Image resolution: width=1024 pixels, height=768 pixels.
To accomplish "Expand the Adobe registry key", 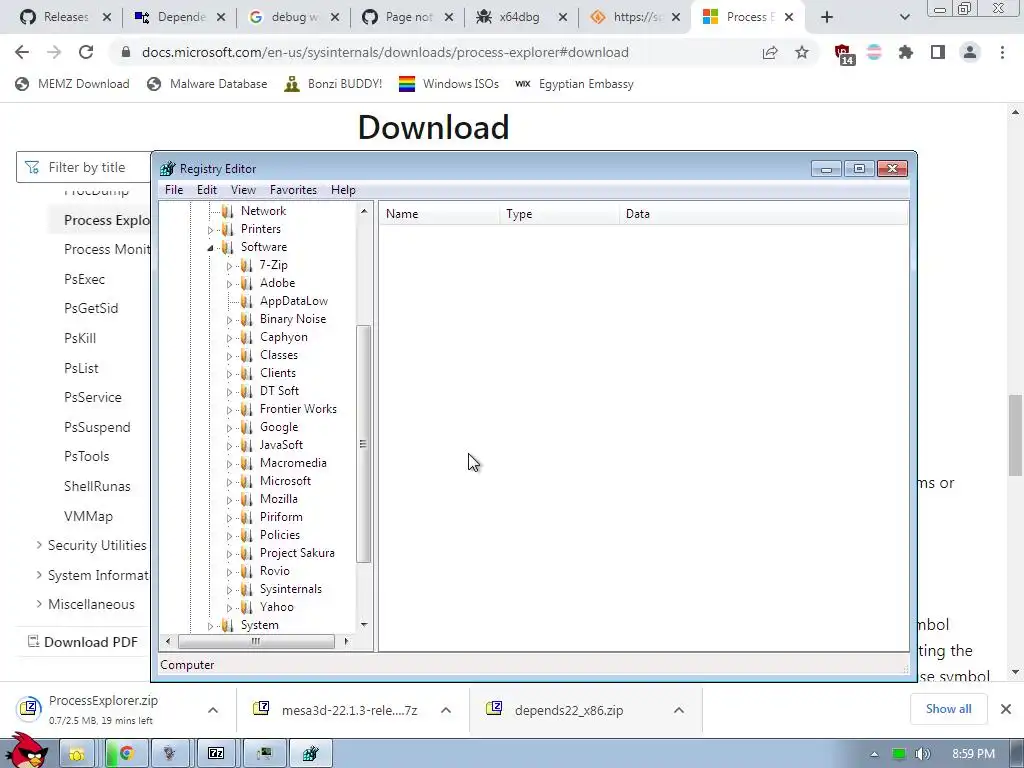I will pos(229,284).
